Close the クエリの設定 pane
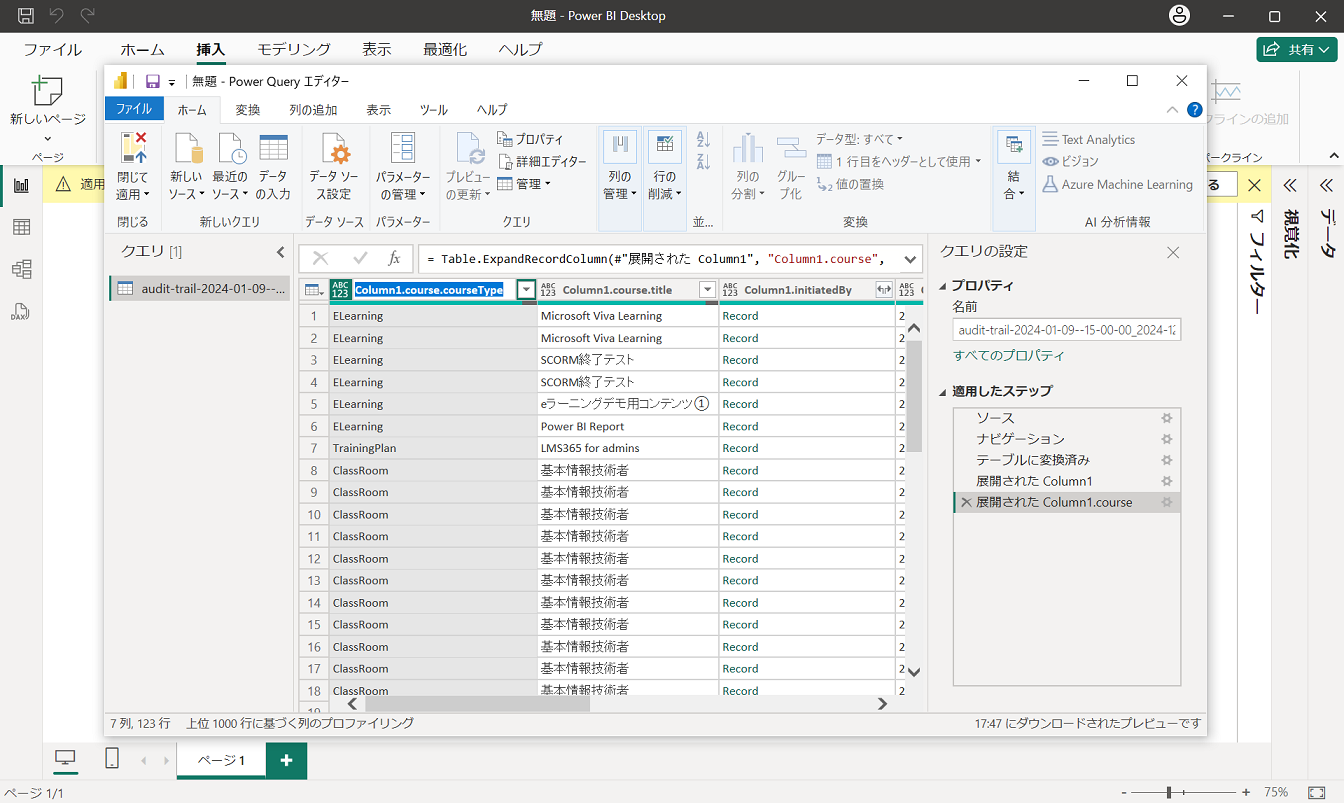This screenshot has width=1344, height=804. click(x=1174, y=253)
